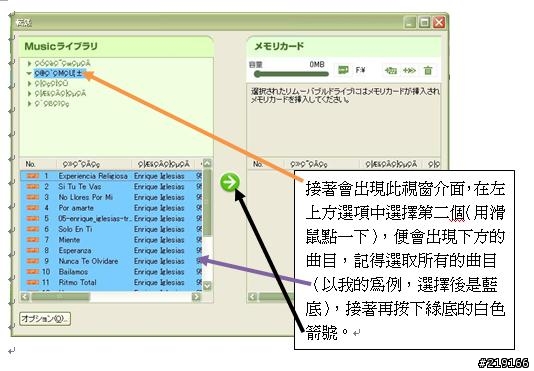The width and height of the screenshot is (534, 371).
Task: Click the insert memory card message text
Action: [345, 95]
